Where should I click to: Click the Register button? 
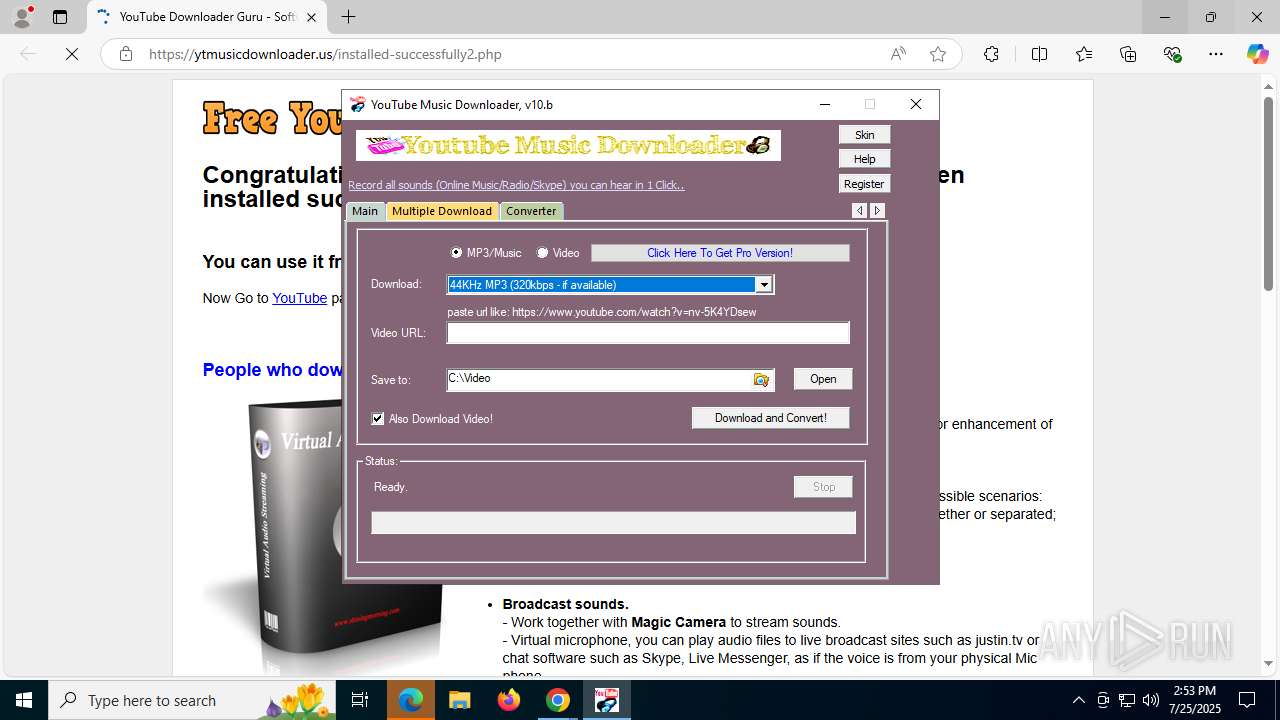[x=864, y=184]
